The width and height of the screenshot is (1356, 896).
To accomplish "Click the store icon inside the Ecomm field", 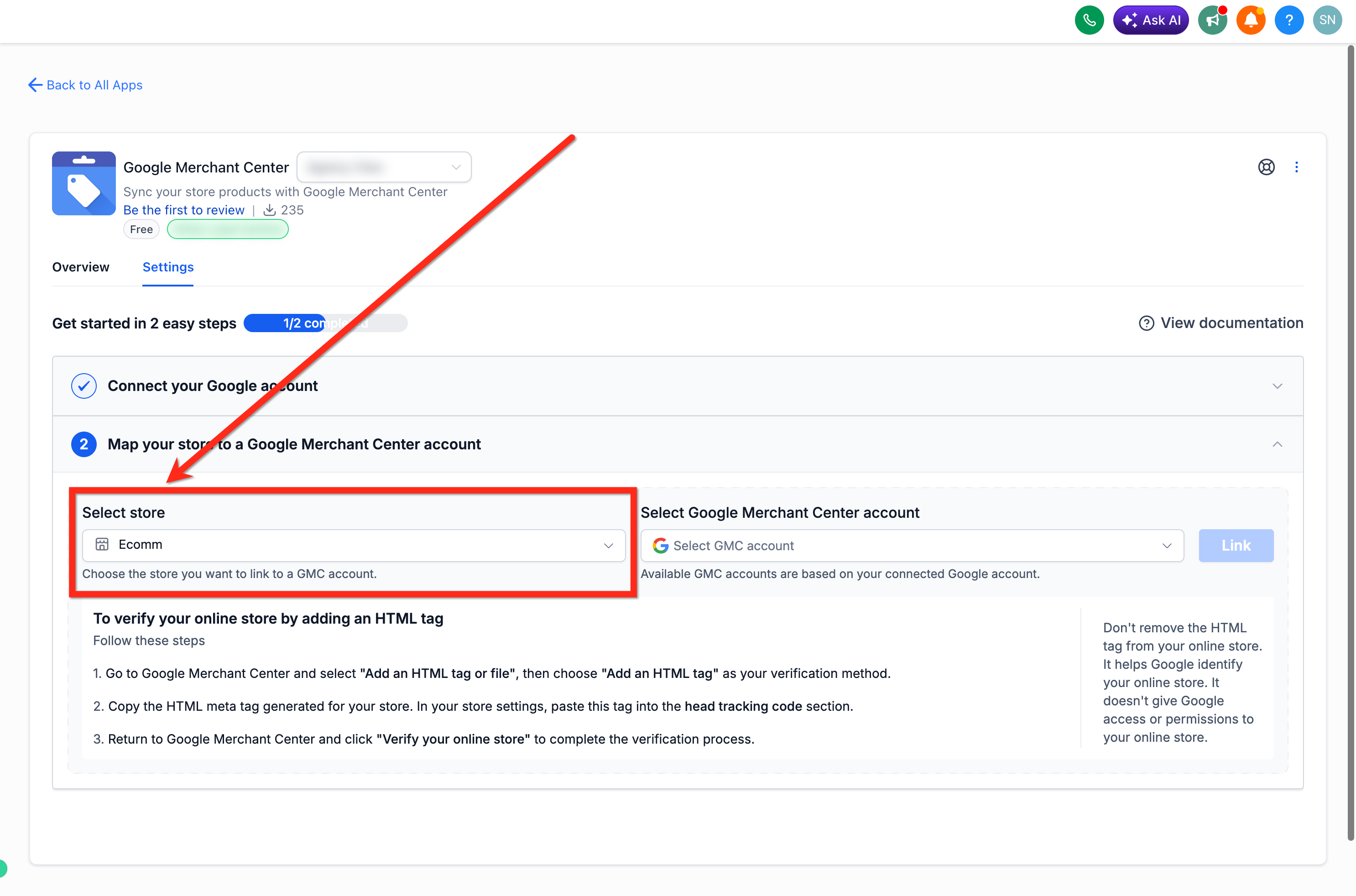I will (x=102, y=545).
